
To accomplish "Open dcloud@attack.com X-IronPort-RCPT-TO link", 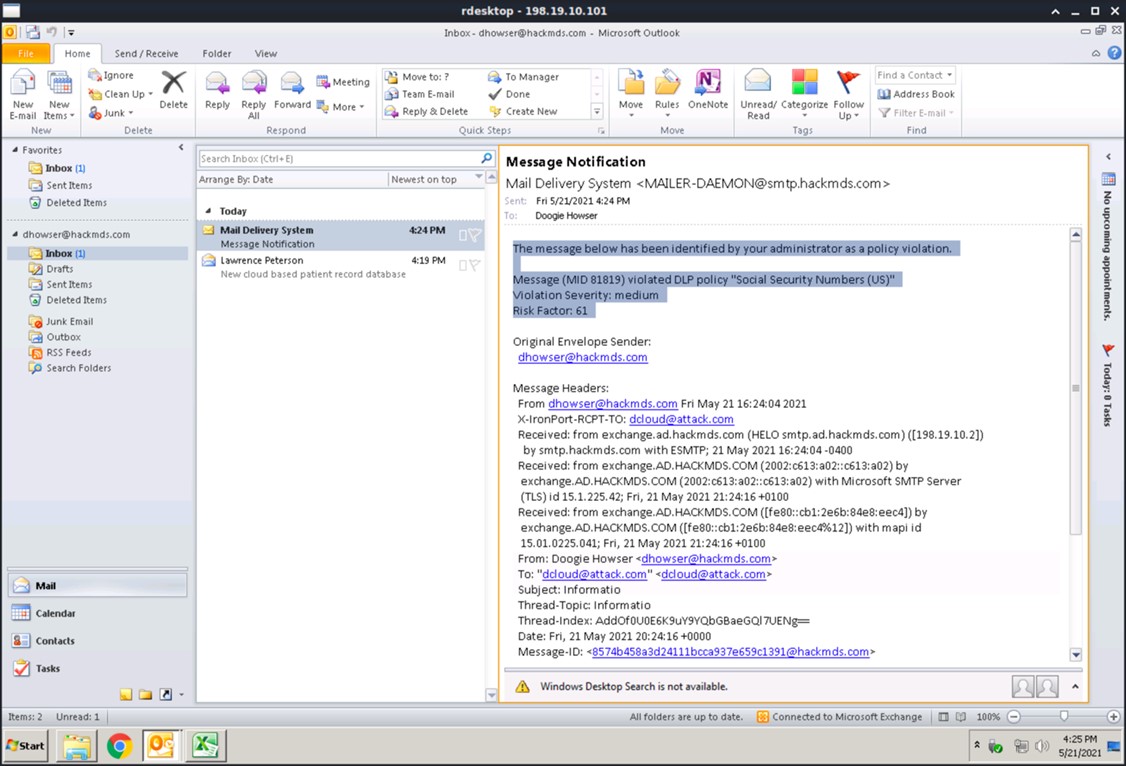I will click(681, 419).
